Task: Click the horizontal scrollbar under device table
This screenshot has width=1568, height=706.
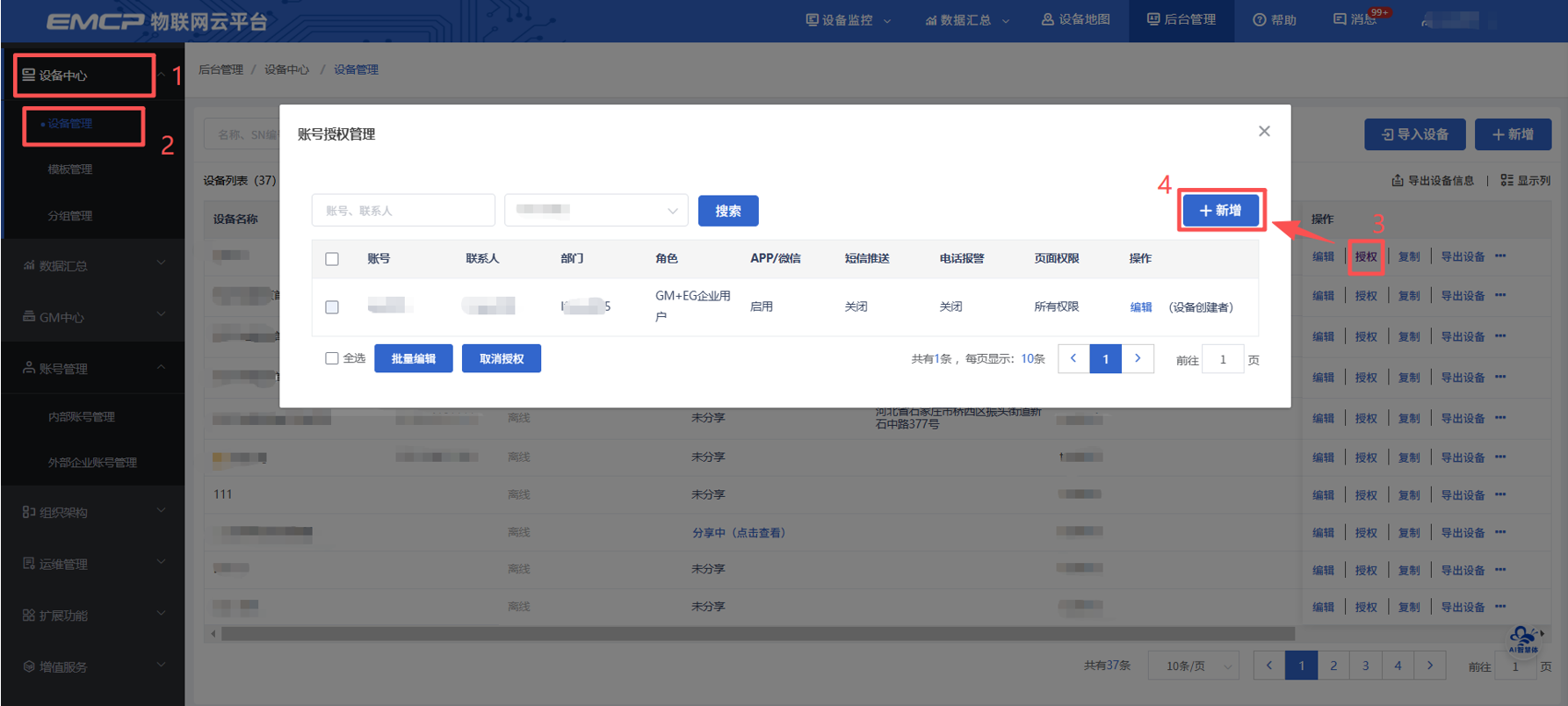Action: pos(755,633)
